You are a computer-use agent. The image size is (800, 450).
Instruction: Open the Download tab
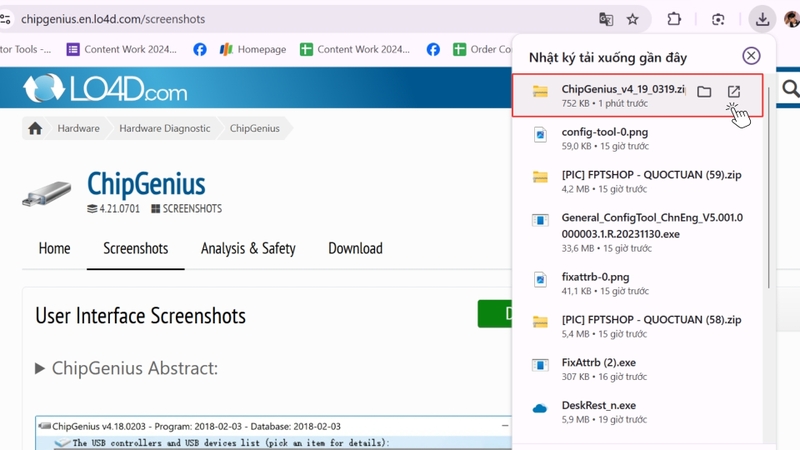(355, 248)
